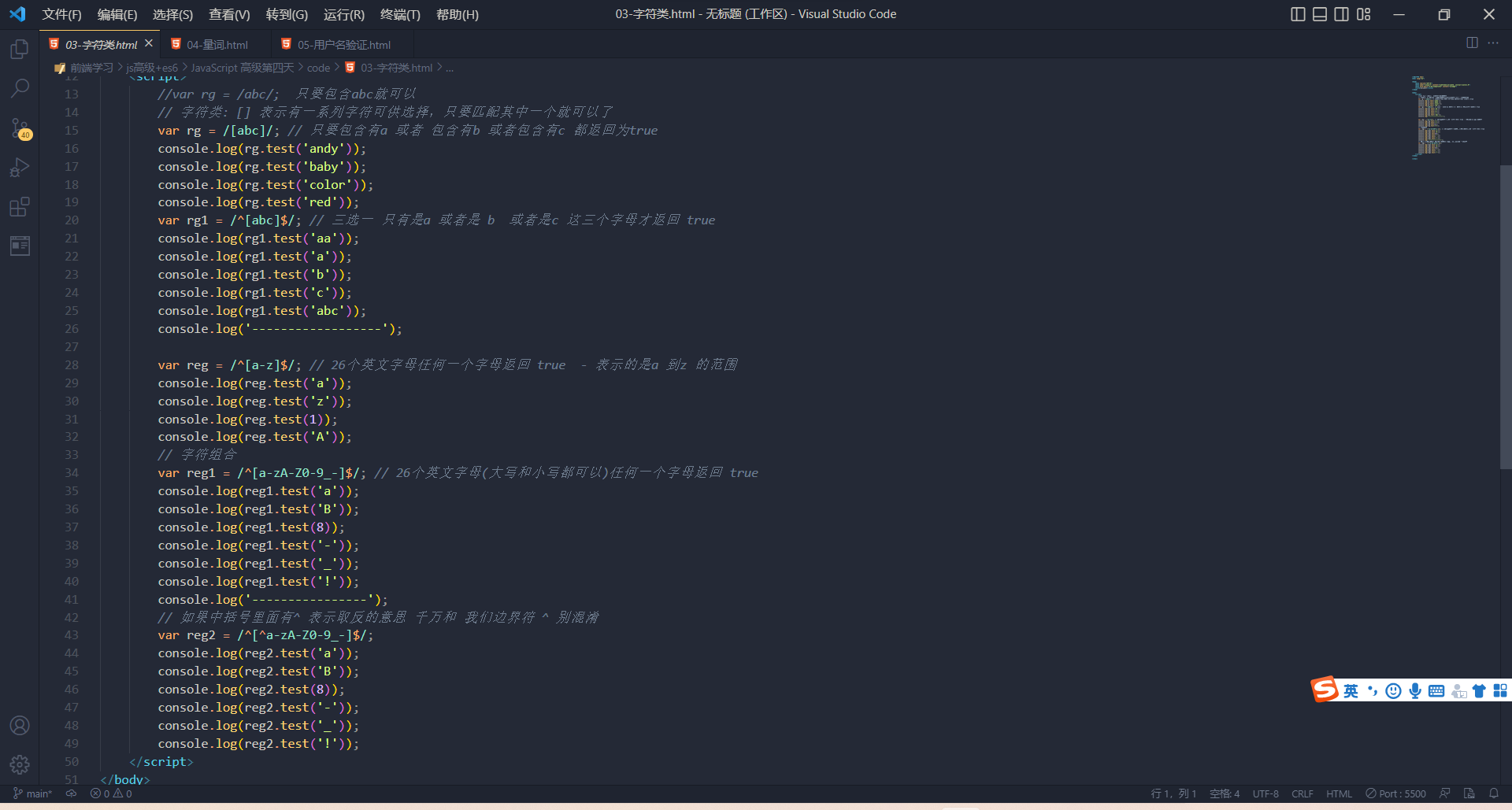Screen dimensions: 1512x810
Task: Change line endings via CRLF item
Action: 1303,793
